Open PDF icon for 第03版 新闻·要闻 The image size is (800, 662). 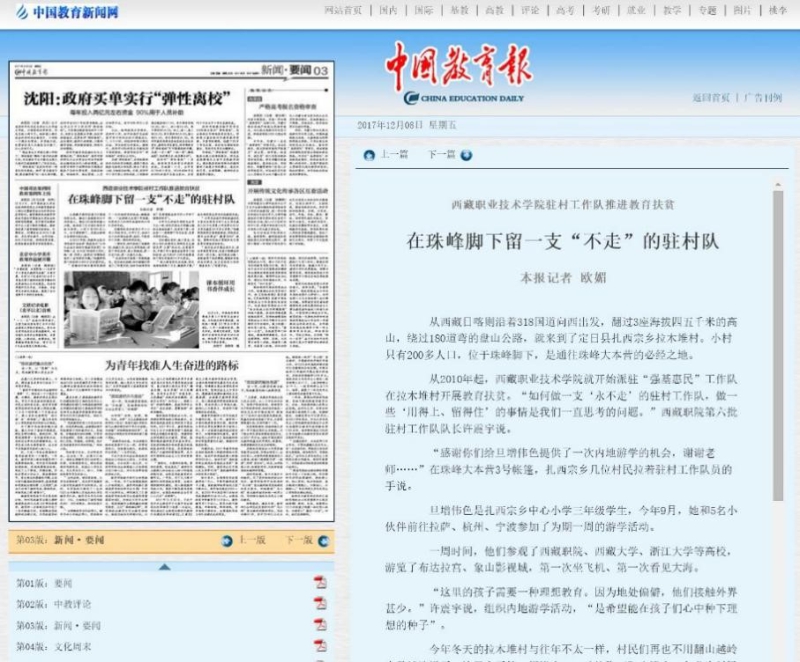320,625
